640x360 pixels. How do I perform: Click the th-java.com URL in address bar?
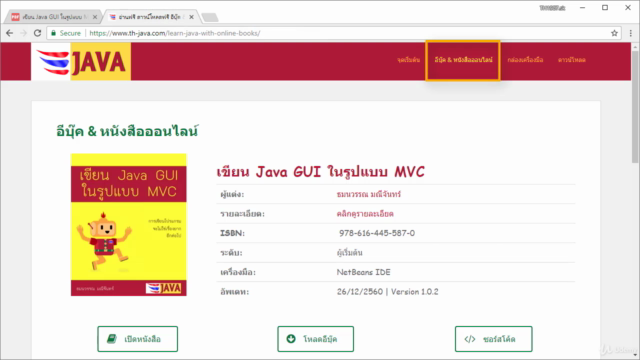tap(174, 33)
